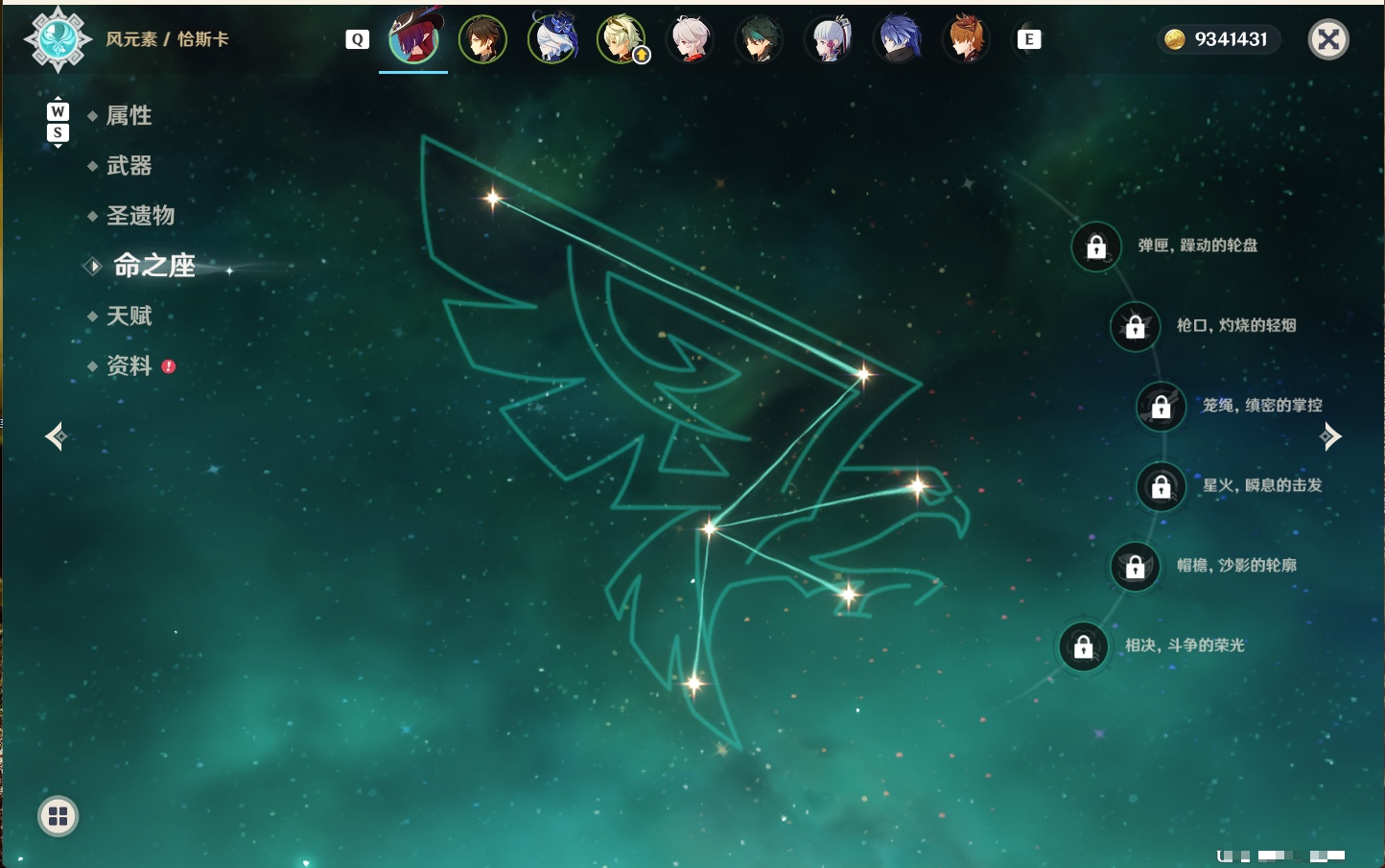Select the Chasca avatar with red hat

413,38
